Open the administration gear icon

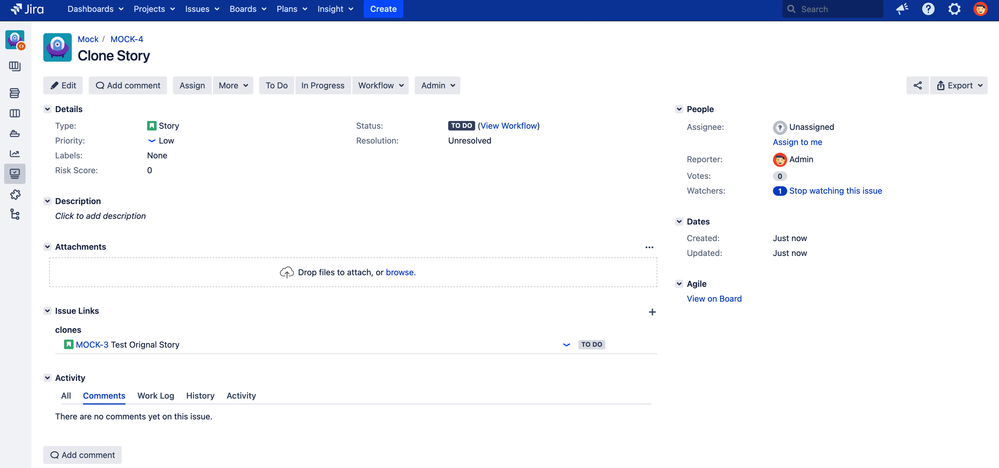coord(954,9)
